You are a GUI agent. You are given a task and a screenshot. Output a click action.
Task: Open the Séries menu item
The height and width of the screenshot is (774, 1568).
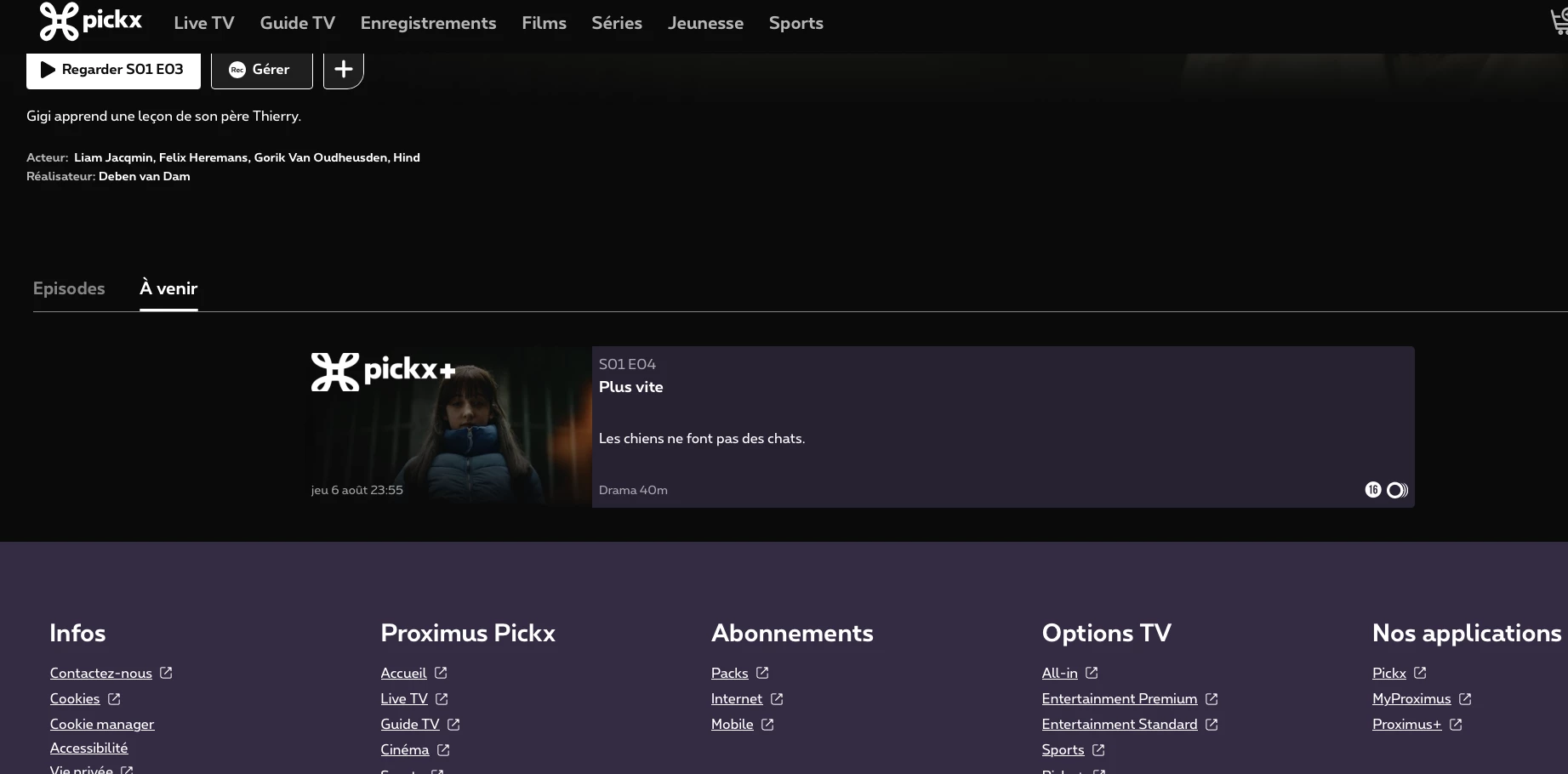click(x=617, y=23)
